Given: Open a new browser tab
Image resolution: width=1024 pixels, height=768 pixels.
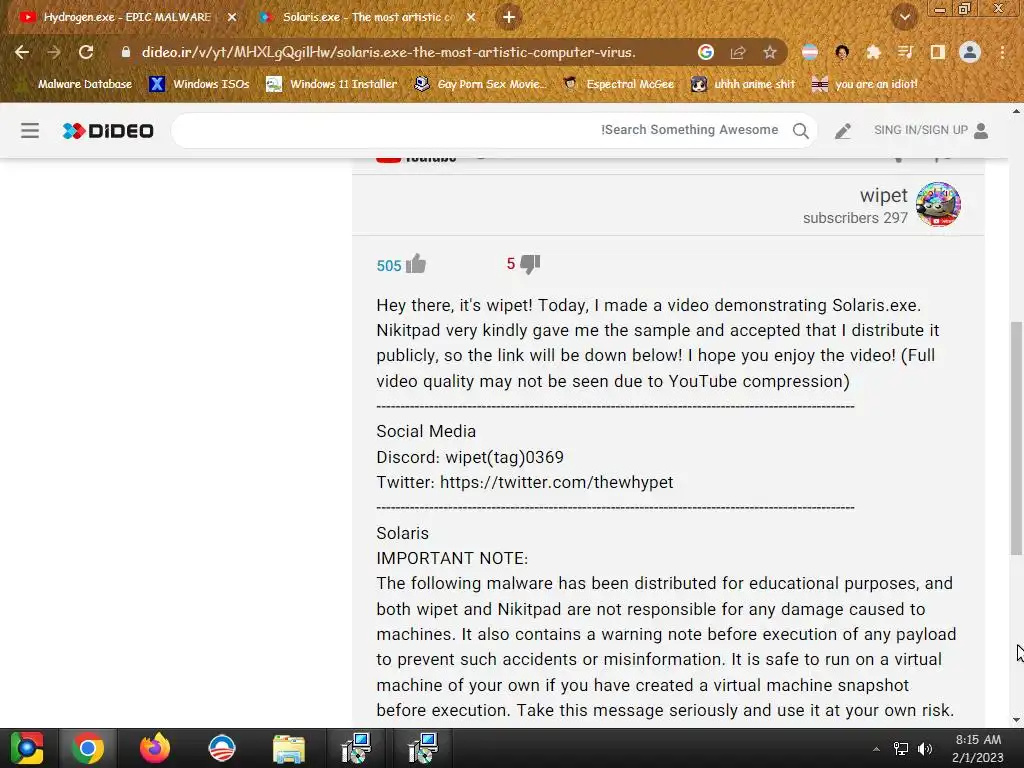Looking at the screenshot, I should point(509,18).
